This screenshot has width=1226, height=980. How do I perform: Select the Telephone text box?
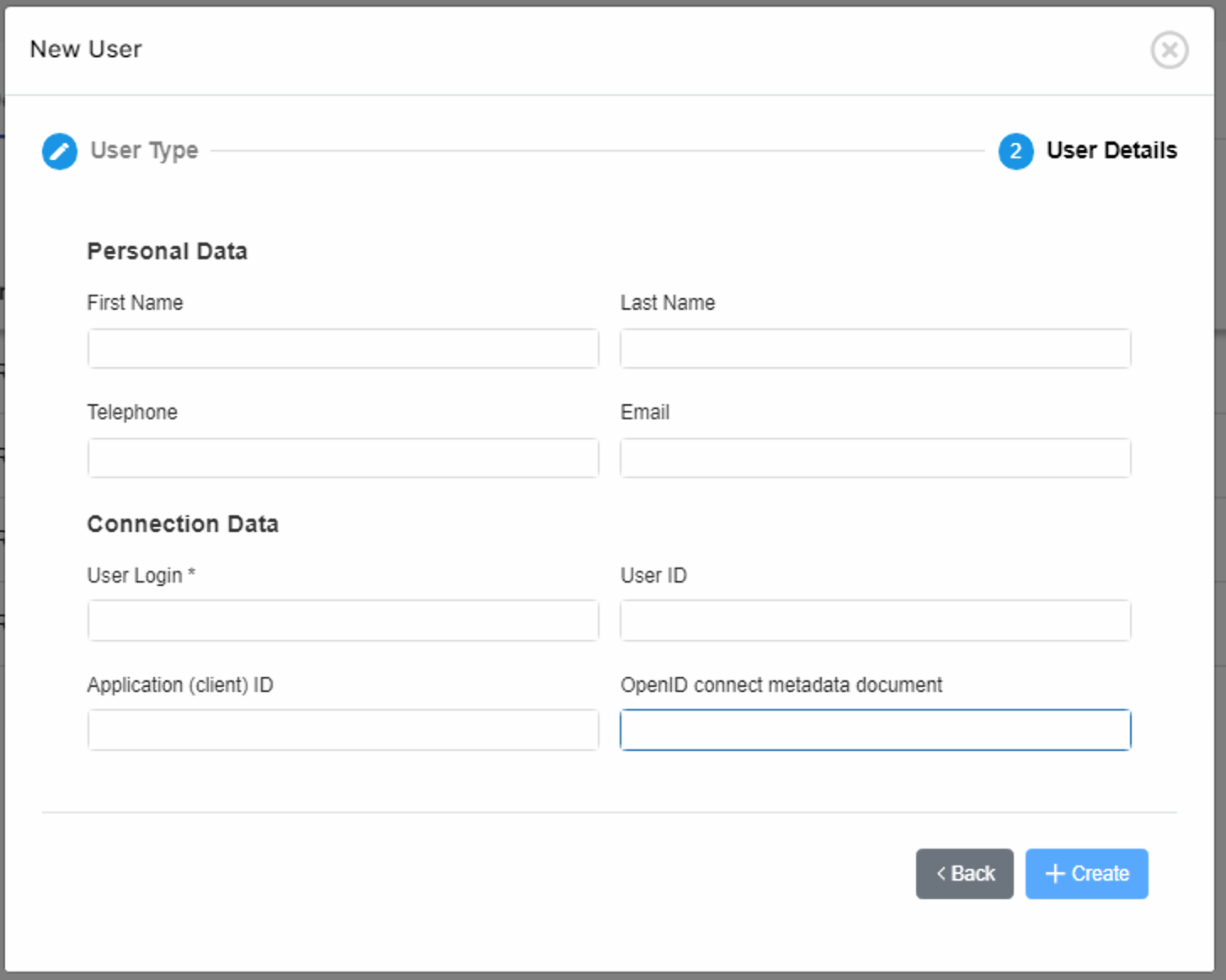point(343,458)
